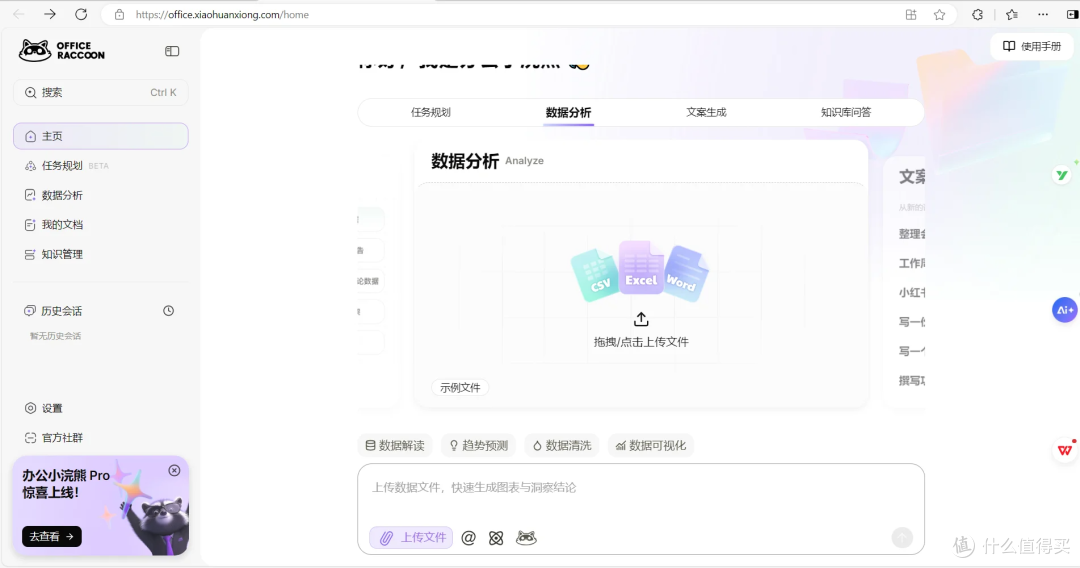Switch to the 知识库问答 tab
1080x568 pixels.
(846, 112)
